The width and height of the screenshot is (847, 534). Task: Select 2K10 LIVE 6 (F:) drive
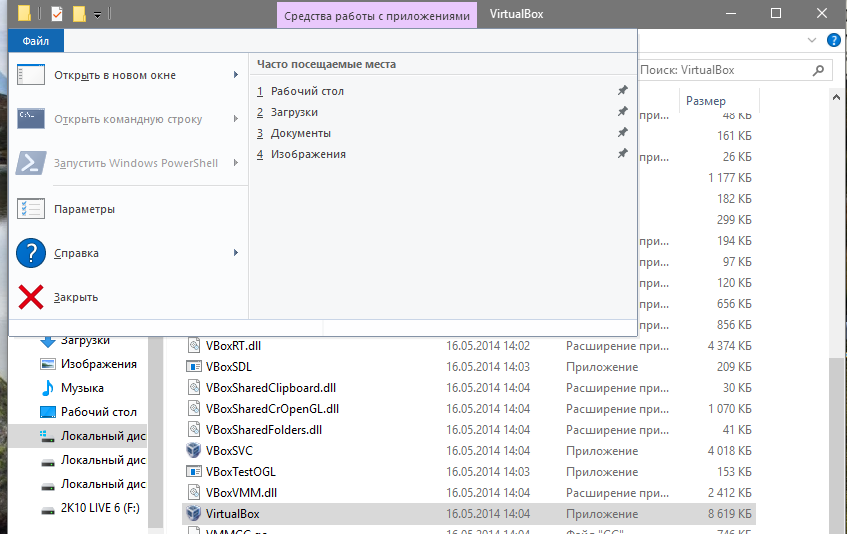click(x=100, y=508)
